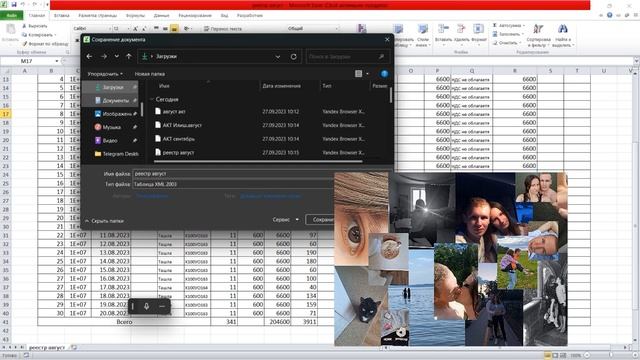Image resolution: width=640 pixels, height=360 pixels.
Task: Go forward in the save dialog
Action: click(104, 56)
